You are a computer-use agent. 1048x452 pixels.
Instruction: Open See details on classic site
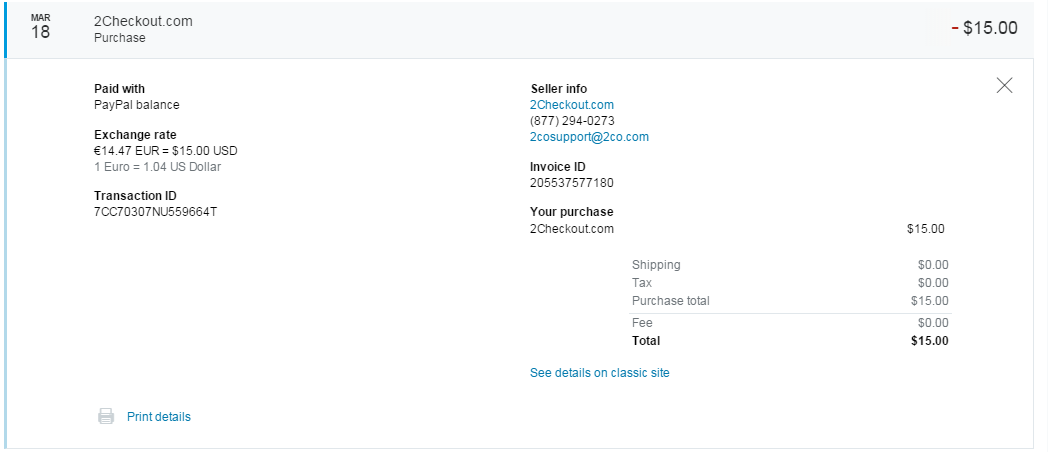599,373
